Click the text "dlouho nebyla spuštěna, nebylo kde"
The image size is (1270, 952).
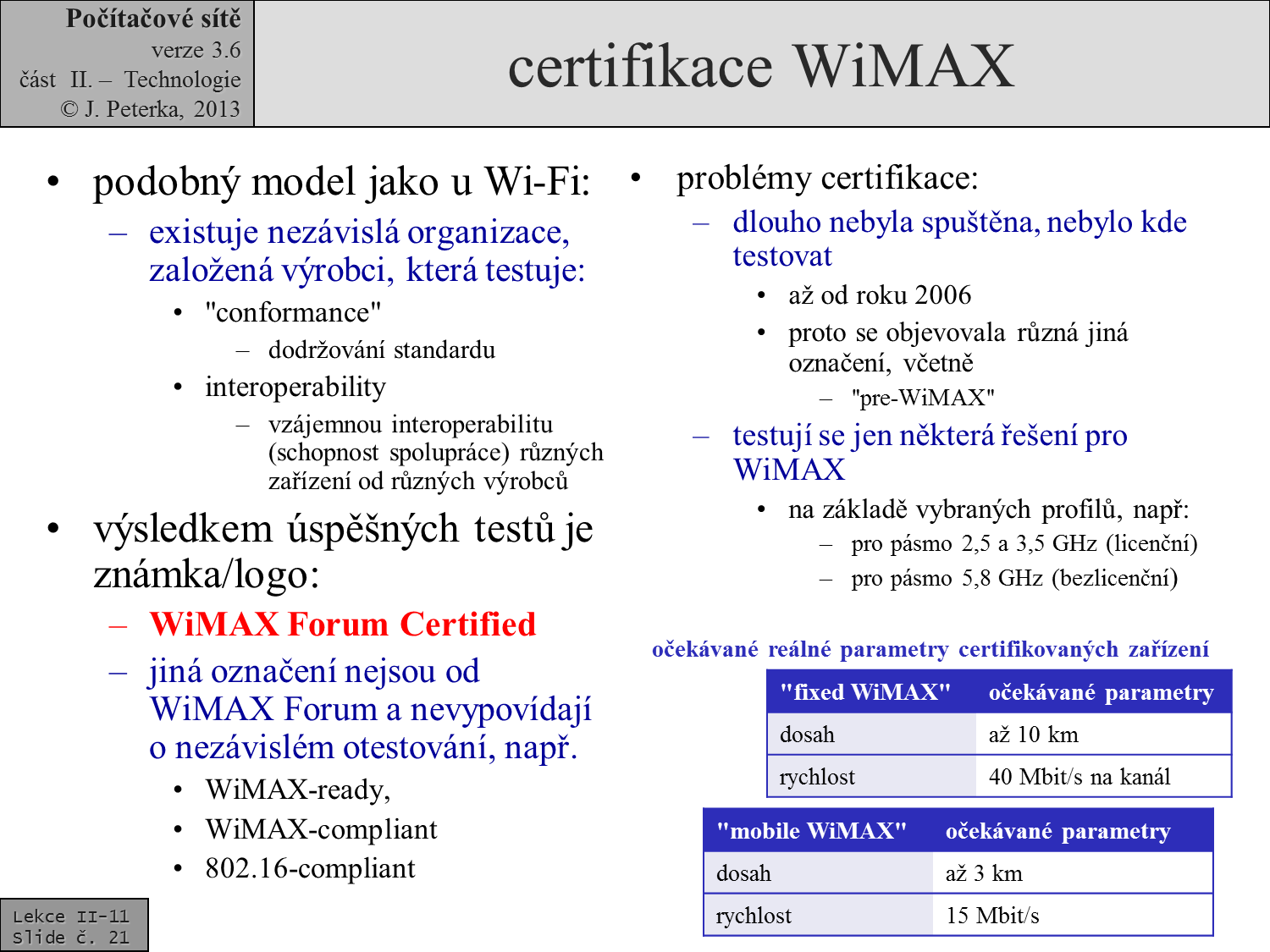point(960,222)
